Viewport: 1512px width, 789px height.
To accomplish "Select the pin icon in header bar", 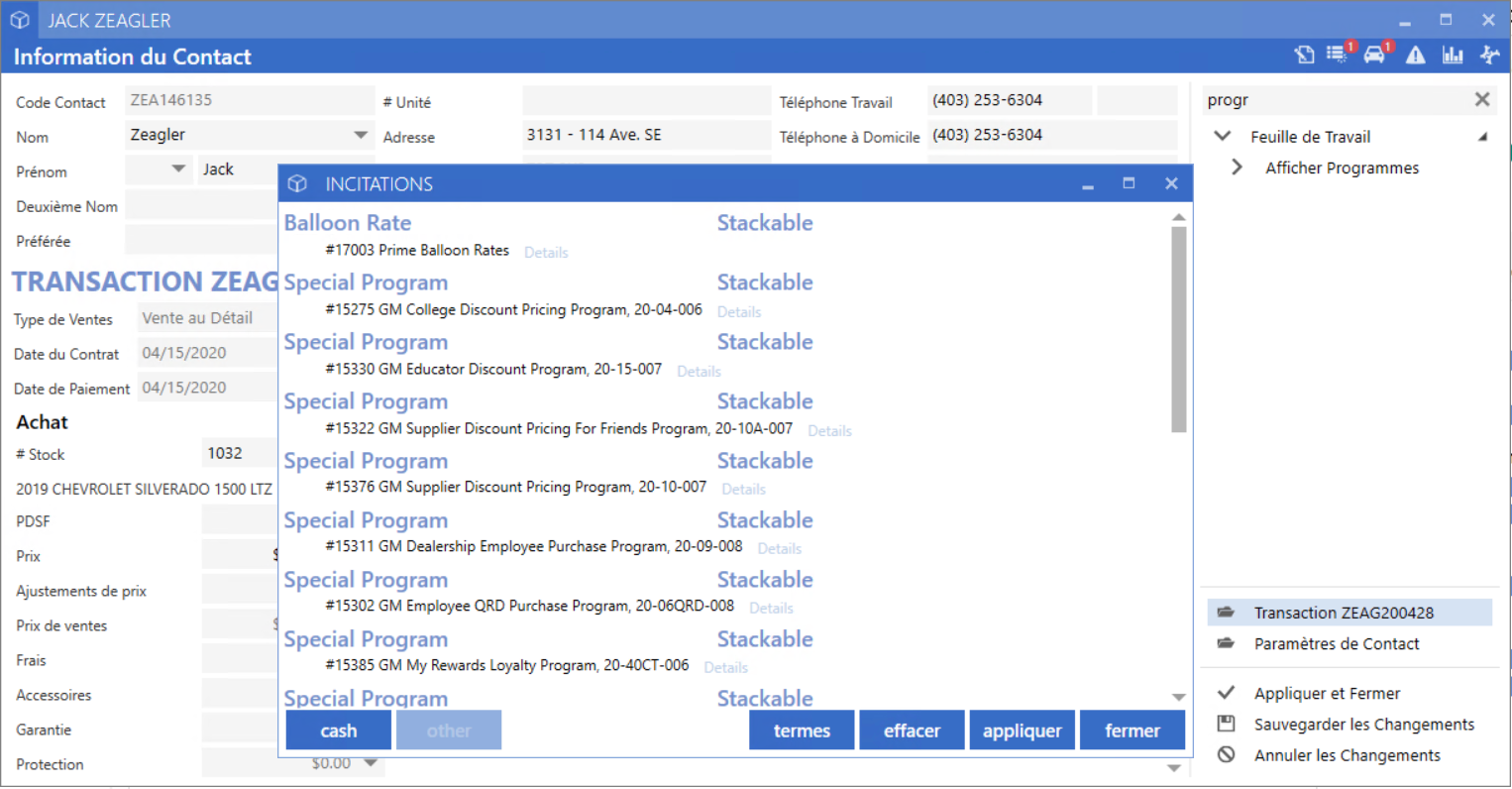I will (x=1489, y=56).
